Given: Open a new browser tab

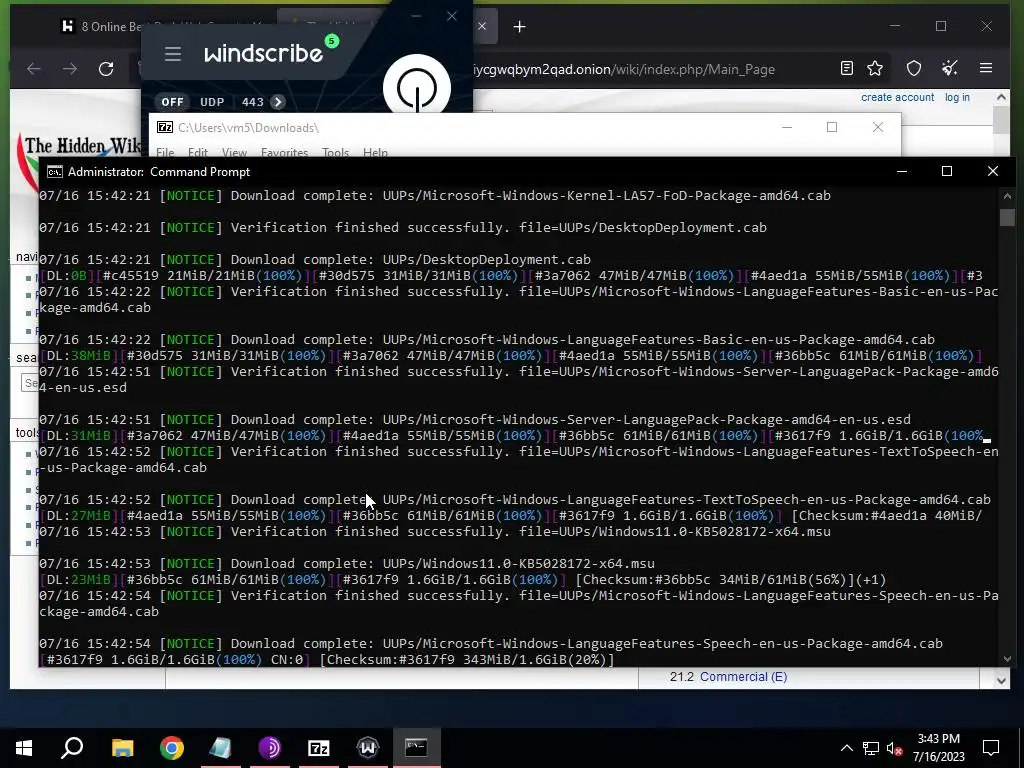Looking at the screenshot, I should pyautogui.click(x=519, y=27).
